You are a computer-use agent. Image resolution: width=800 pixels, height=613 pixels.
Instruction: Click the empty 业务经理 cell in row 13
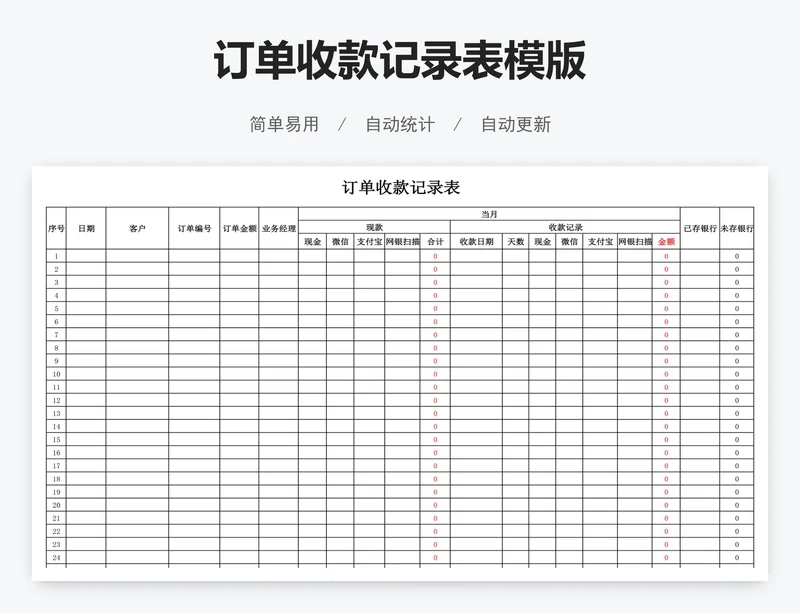pyautogui.click(x=279, y=413)
